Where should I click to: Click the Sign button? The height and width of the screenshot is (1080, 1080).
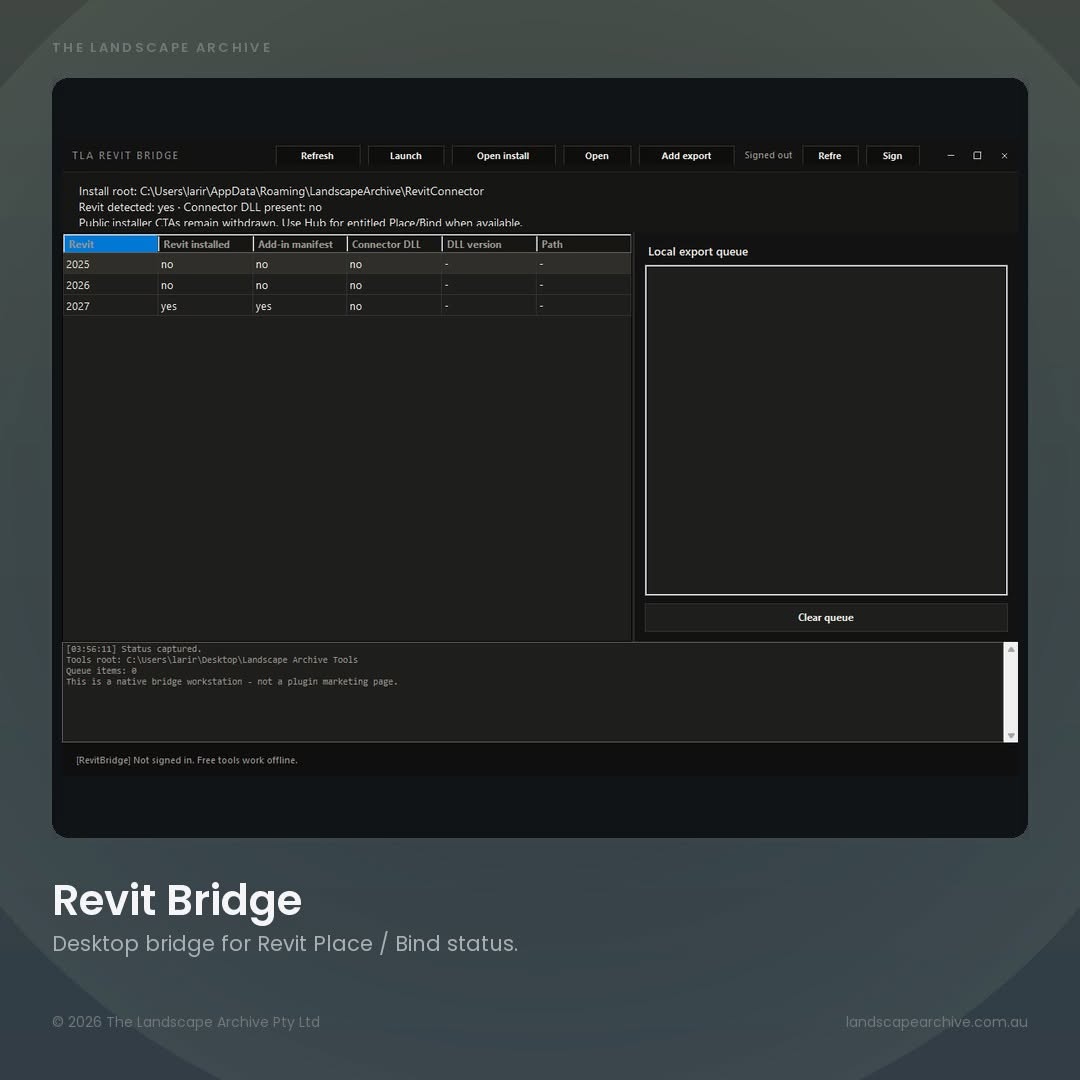893,156
